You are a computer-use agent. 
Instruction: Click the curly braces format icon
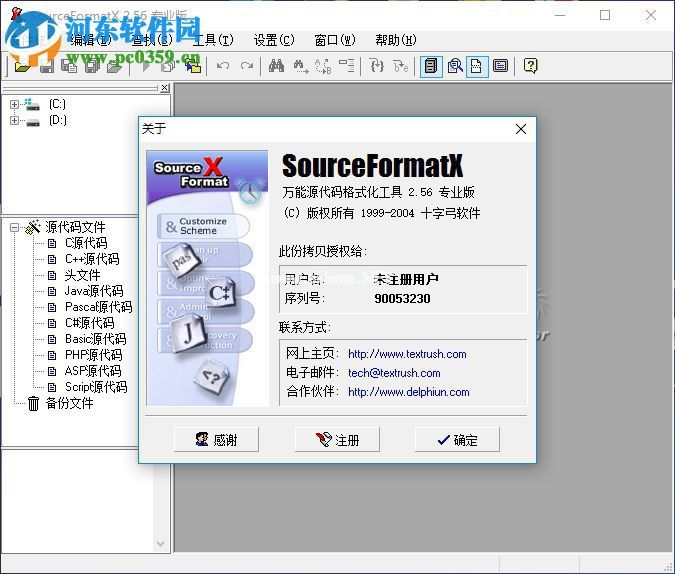377,66
